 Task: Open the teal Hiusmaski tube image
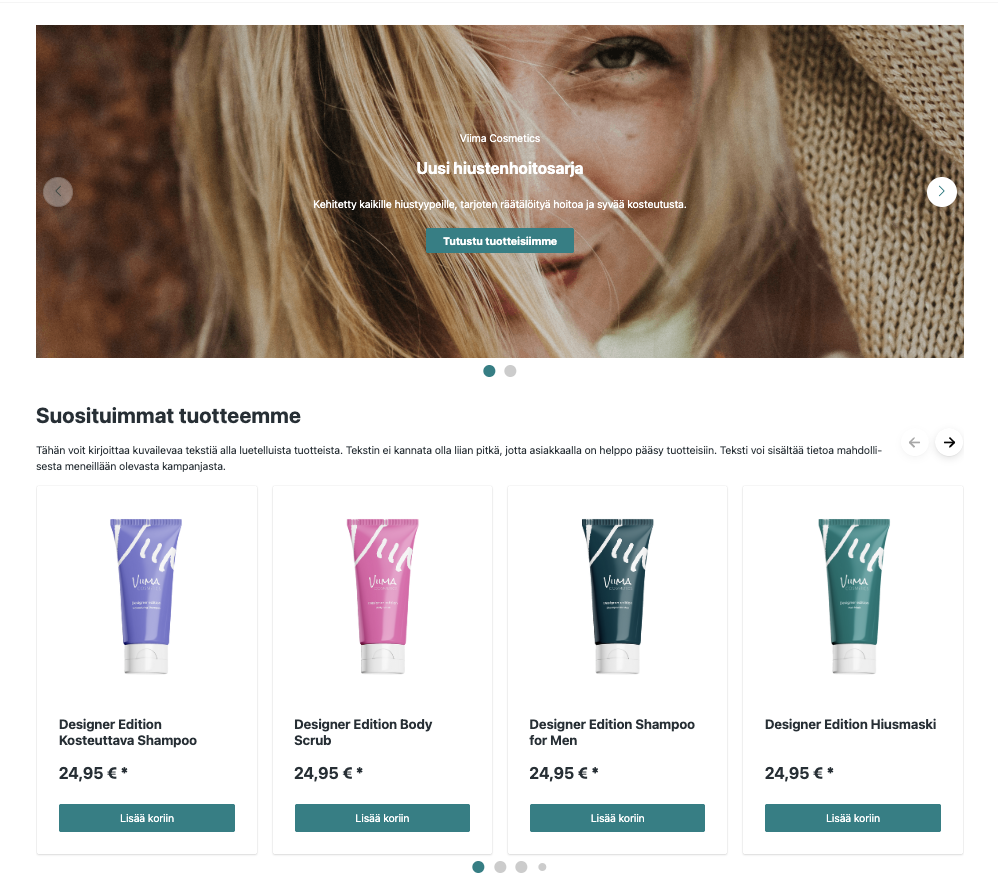(x=854, y=597)
